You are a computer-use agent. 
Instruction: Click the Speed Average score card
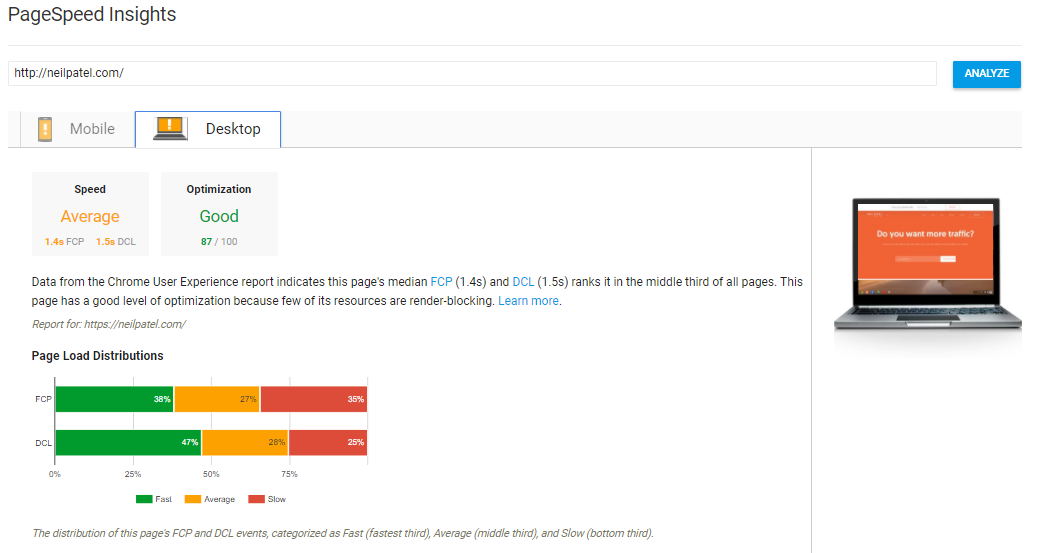(x=90, y=214)
